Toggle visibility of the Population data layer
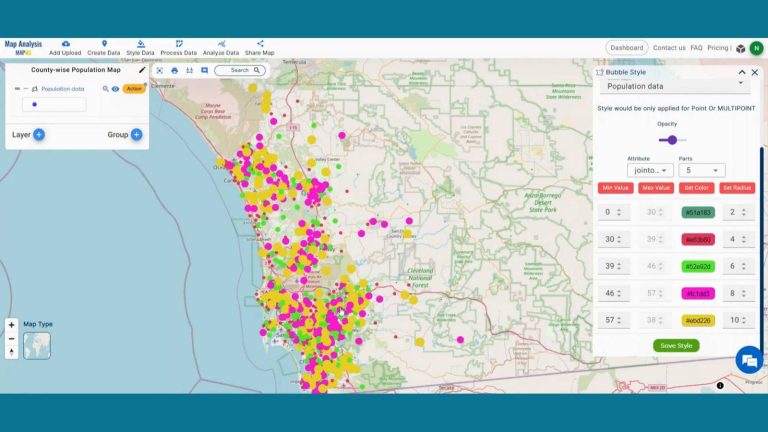The image size is (768, 432). coord(115,89)
